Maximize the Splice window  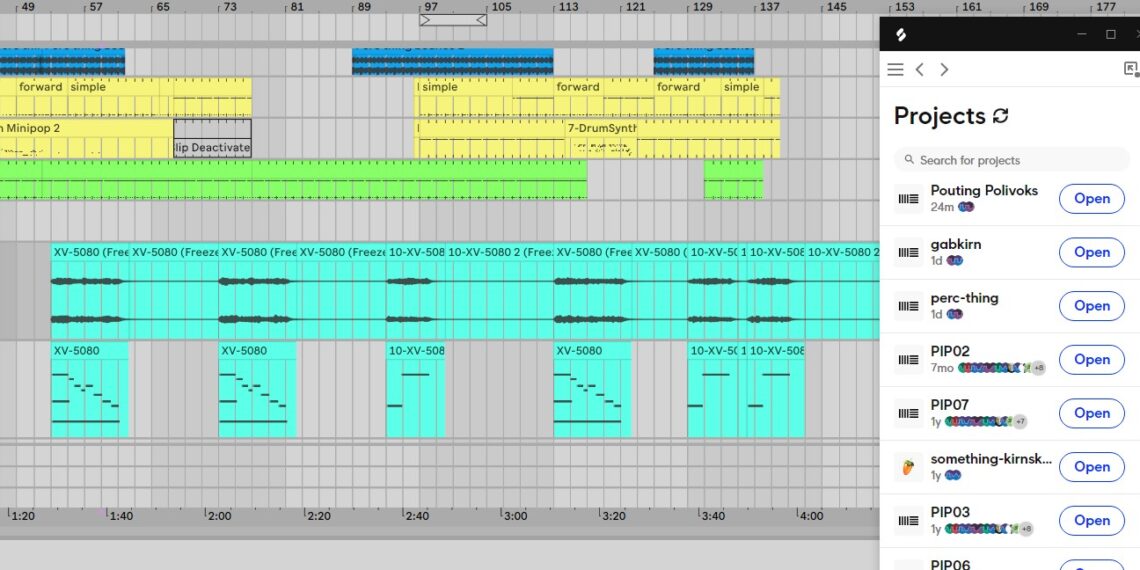click(1111, 34)
